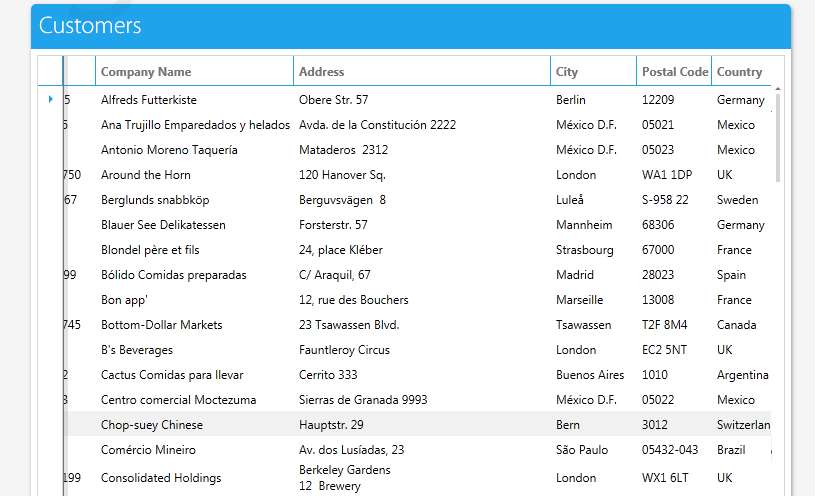Click the Consolidated Holdings company cell
Screen dimensions: 822x496
[x=161, y=478]
